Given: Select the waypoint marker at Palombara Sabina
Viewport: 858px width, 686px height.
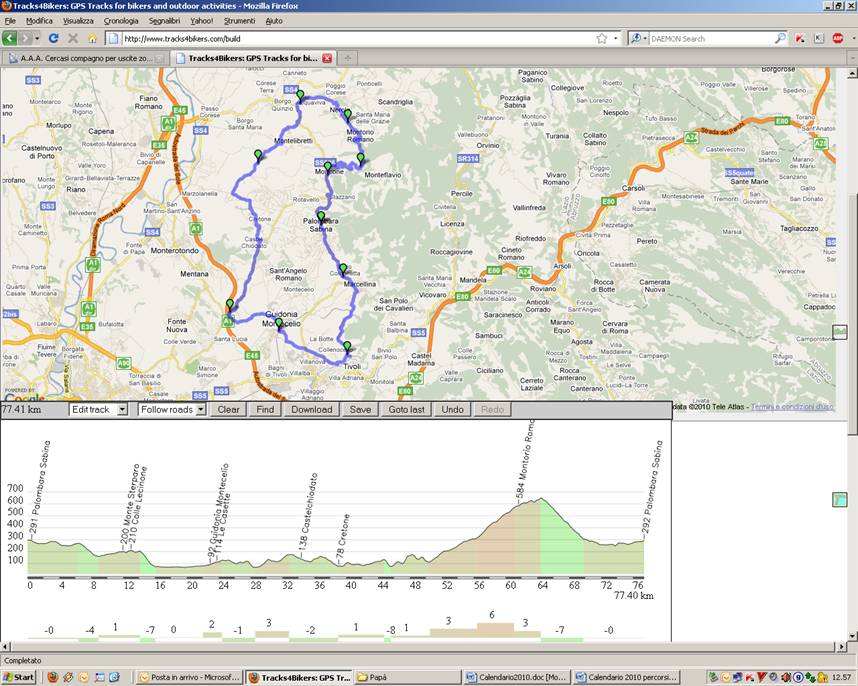Looking at the screenshot, I should point(321,217).
